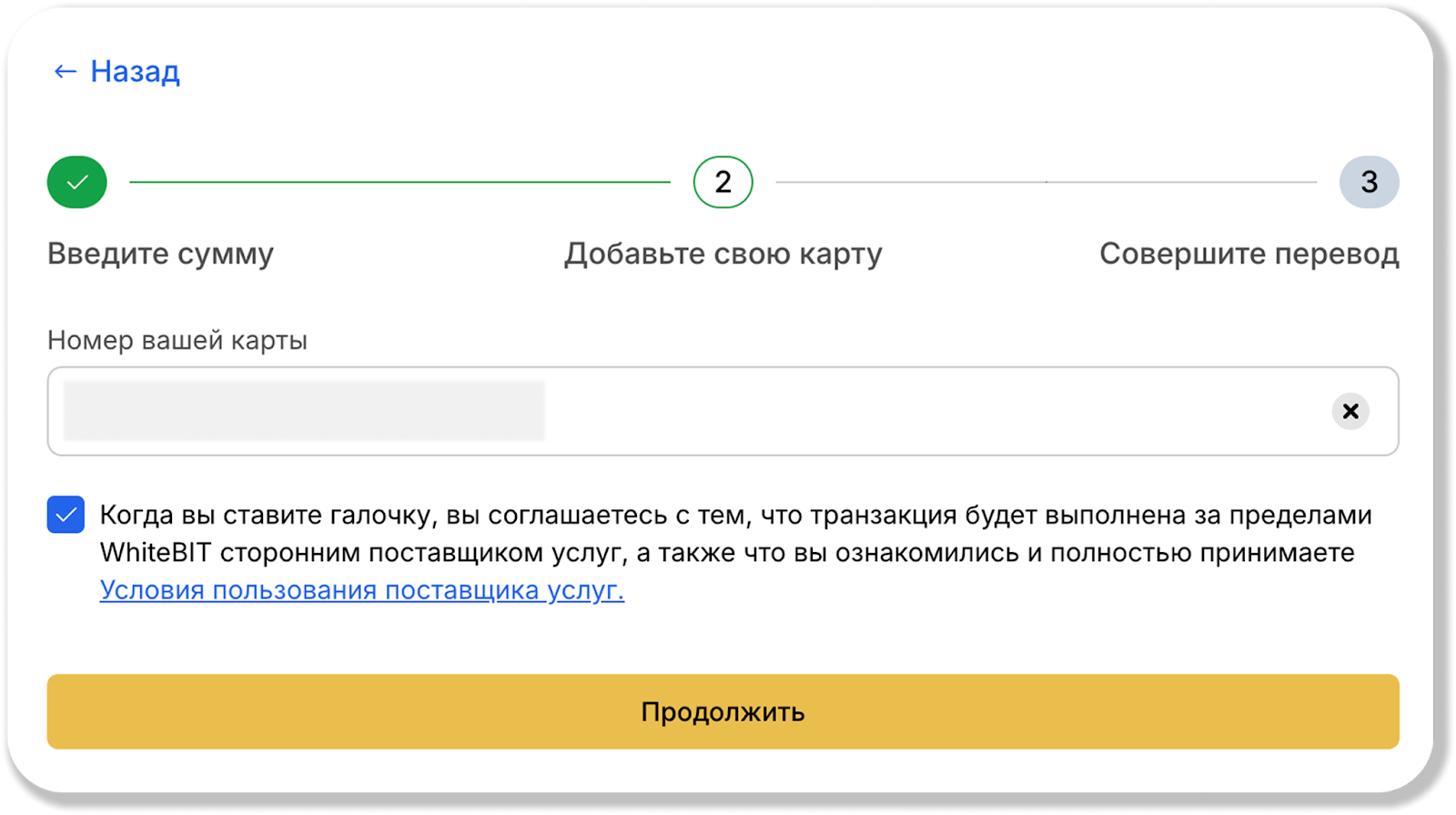The height and width of the screenshot is (815, 1456).
Task: Click the gray progress line before step 3
Action: (1046, 182)
